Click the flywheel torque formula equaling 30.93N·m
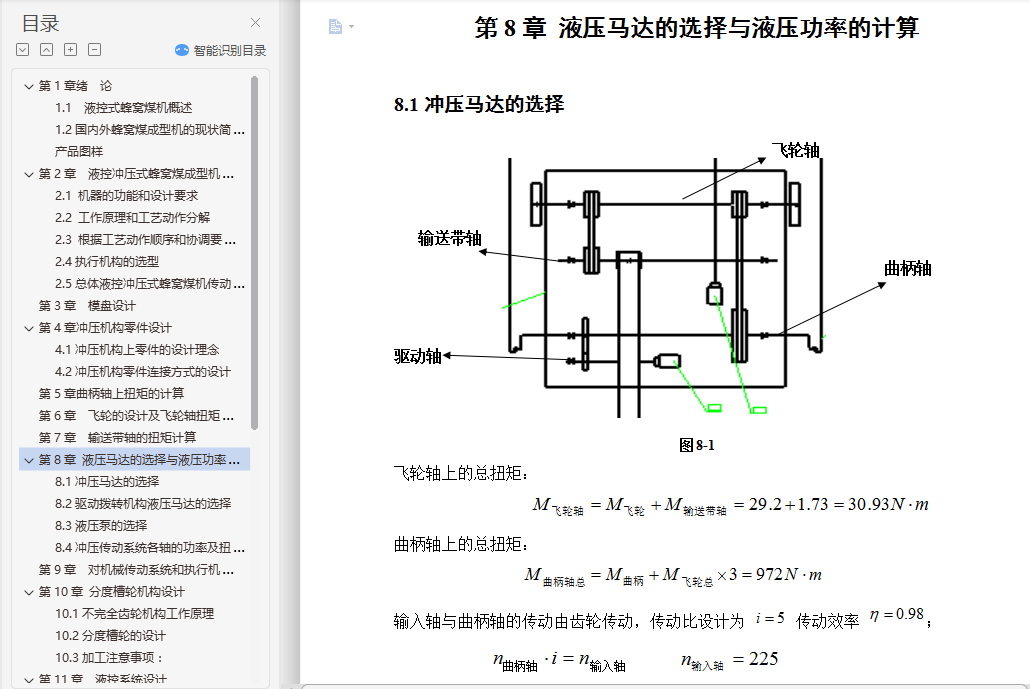Screen dimensions: 1030x689 730,505
